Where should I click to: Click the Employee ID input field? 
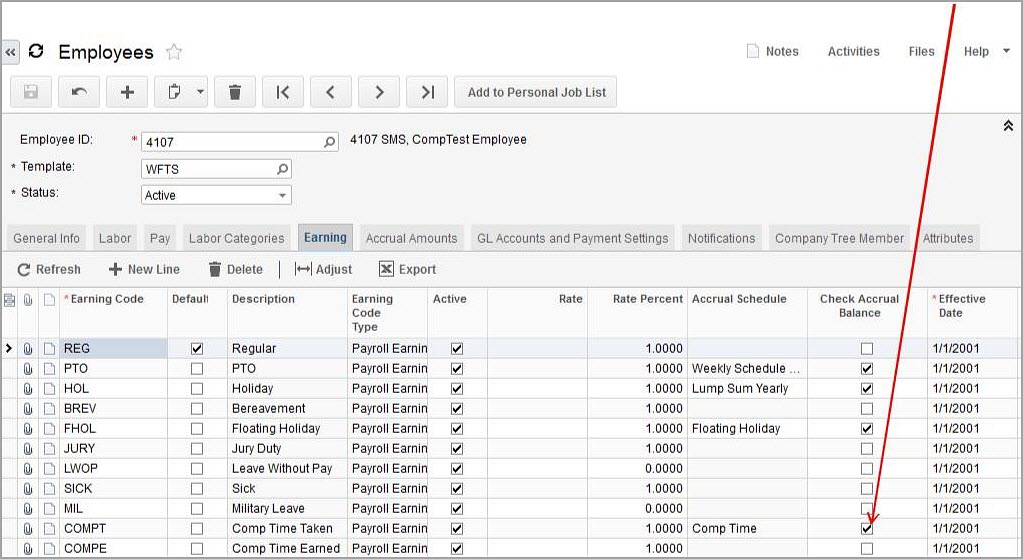233,142
